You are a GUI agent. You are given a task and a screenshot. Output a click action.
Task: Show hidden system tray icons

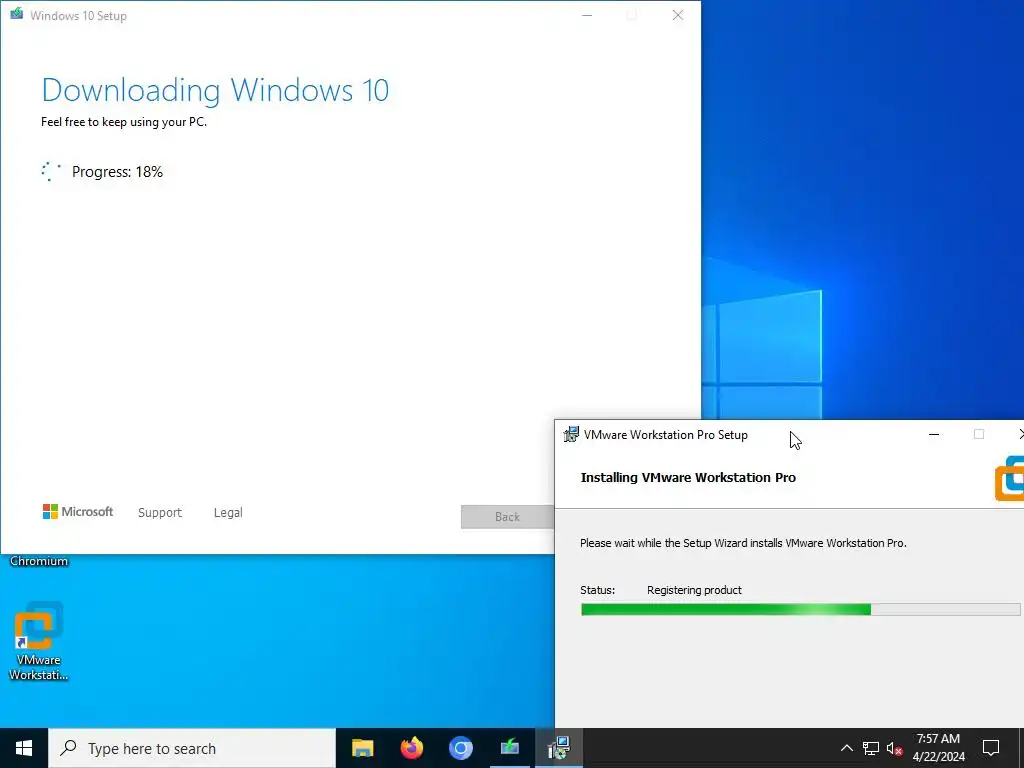[x=846, y=748]
